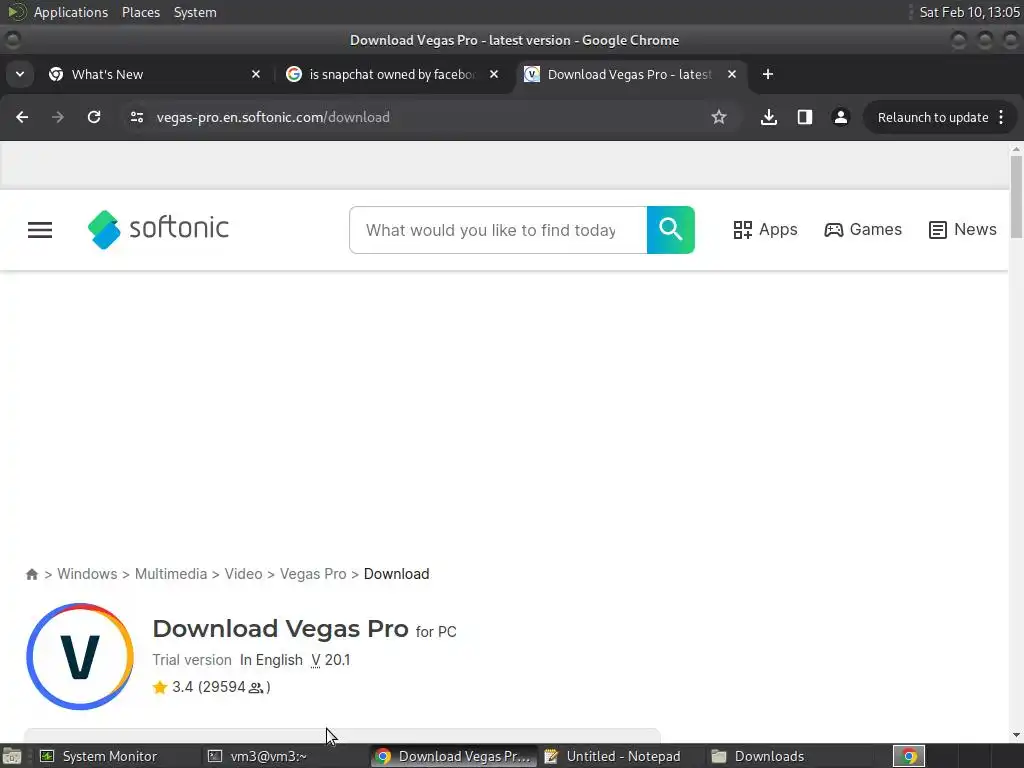Click Relaunch to update button
Viewport: 1024px width, 768px height.
[933, 118]
